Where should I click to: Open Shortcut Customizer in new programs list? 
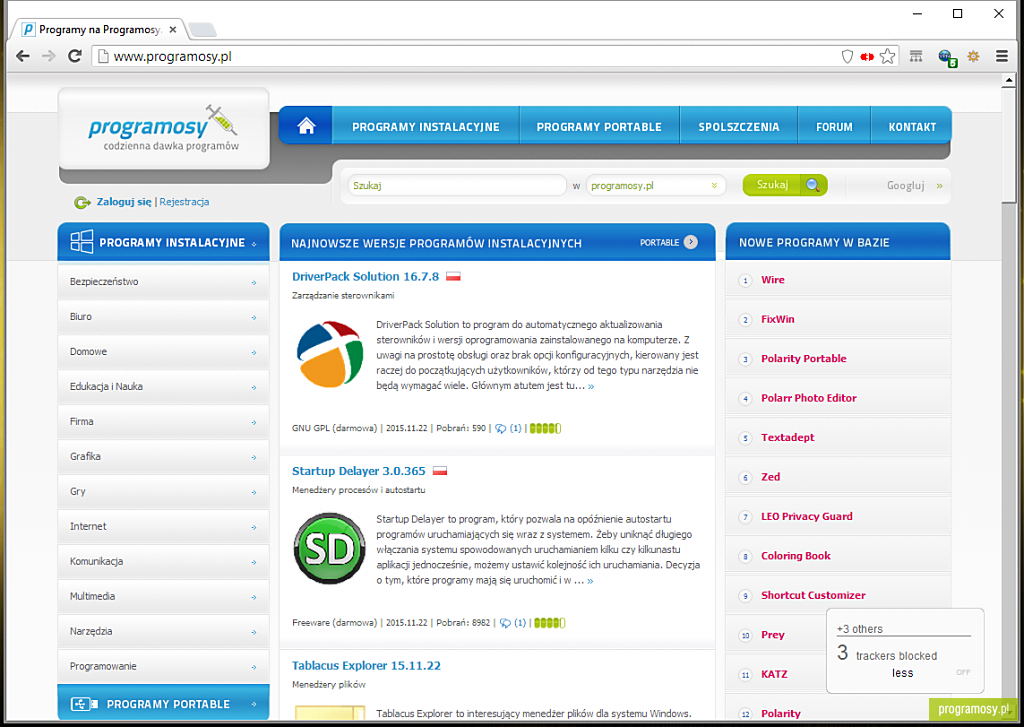(x=813, y=596)
